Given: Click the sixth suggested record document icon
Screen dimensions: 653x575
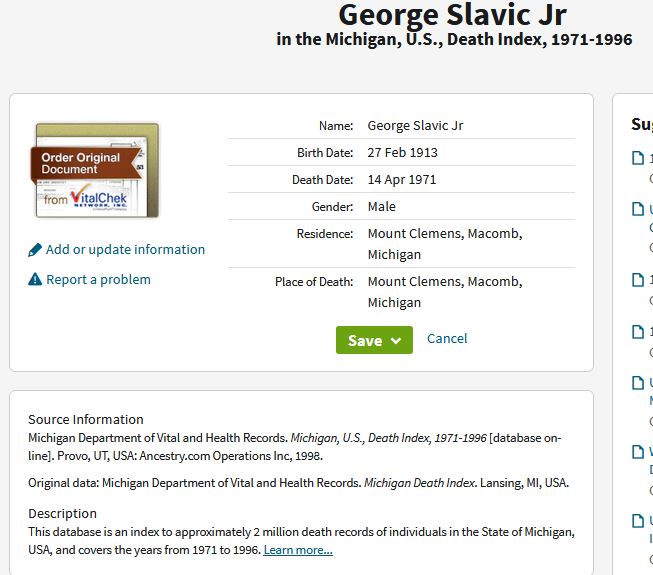Looking at the screenshot, I should pos(638,452).
